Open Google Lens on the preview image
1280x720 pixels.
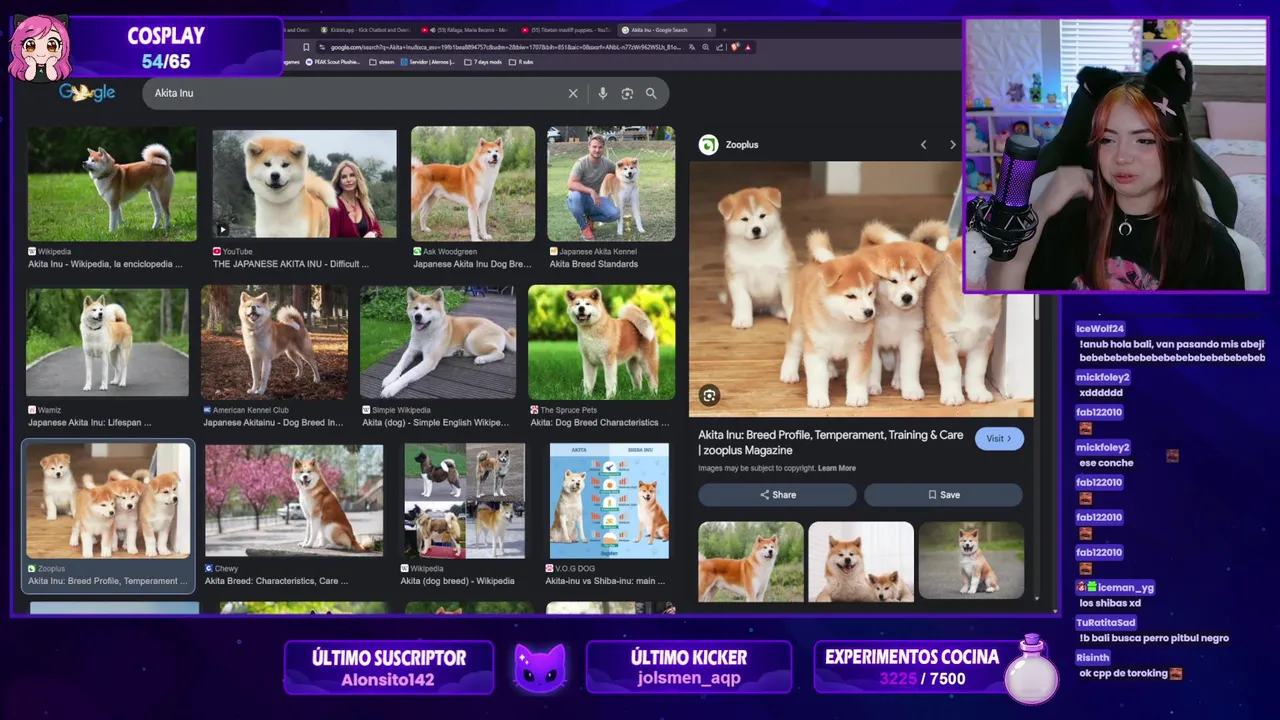pos(709,395)
